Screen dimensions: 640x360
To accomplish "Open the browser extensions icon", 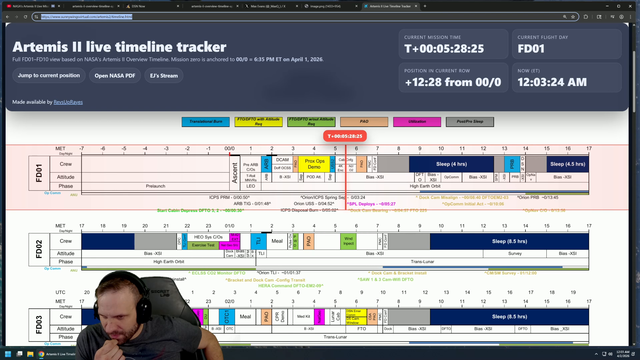I will tap(586, 17).
